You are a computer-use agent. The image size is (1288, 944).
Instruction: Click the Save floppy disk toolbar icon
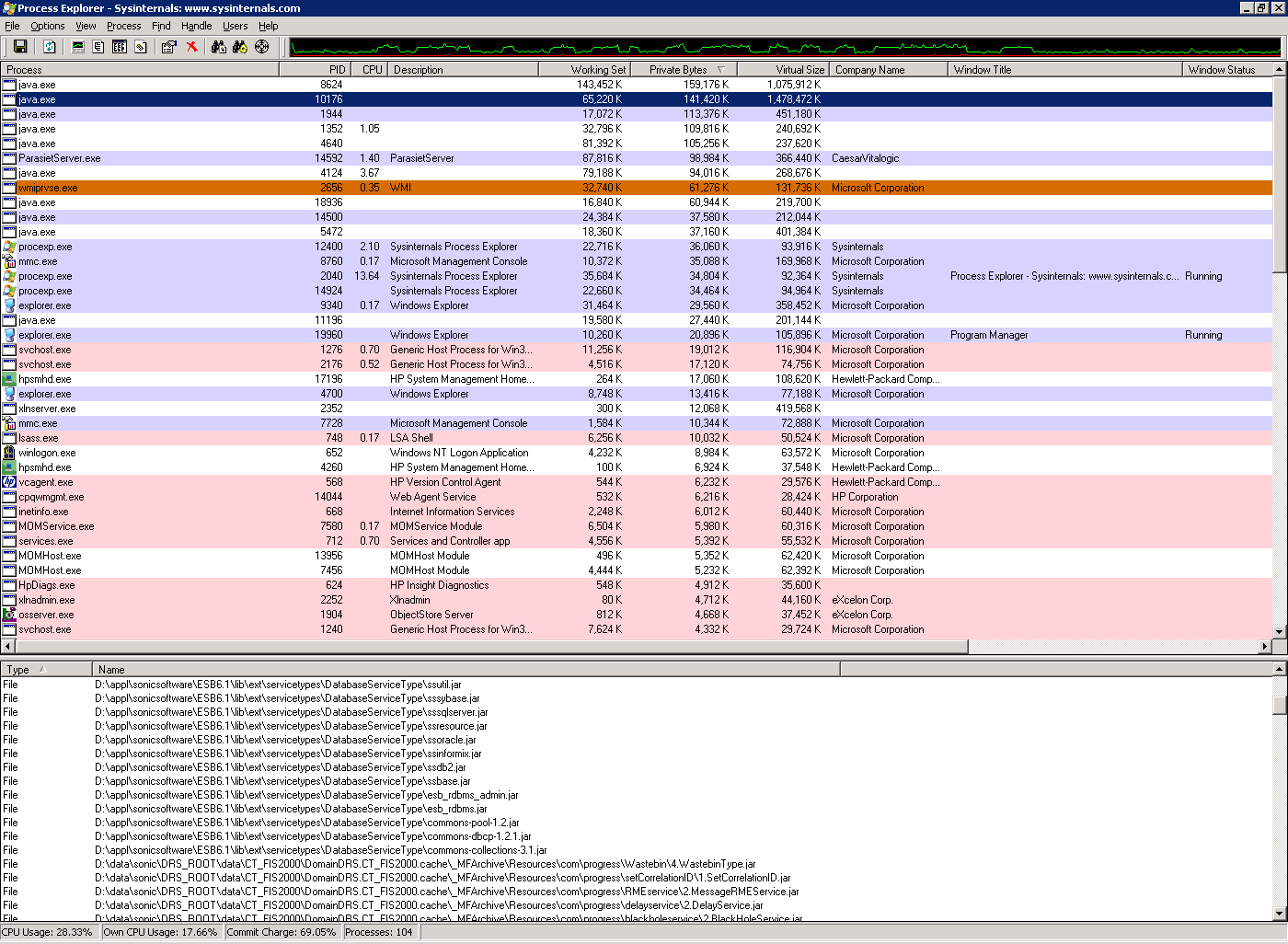20,47
